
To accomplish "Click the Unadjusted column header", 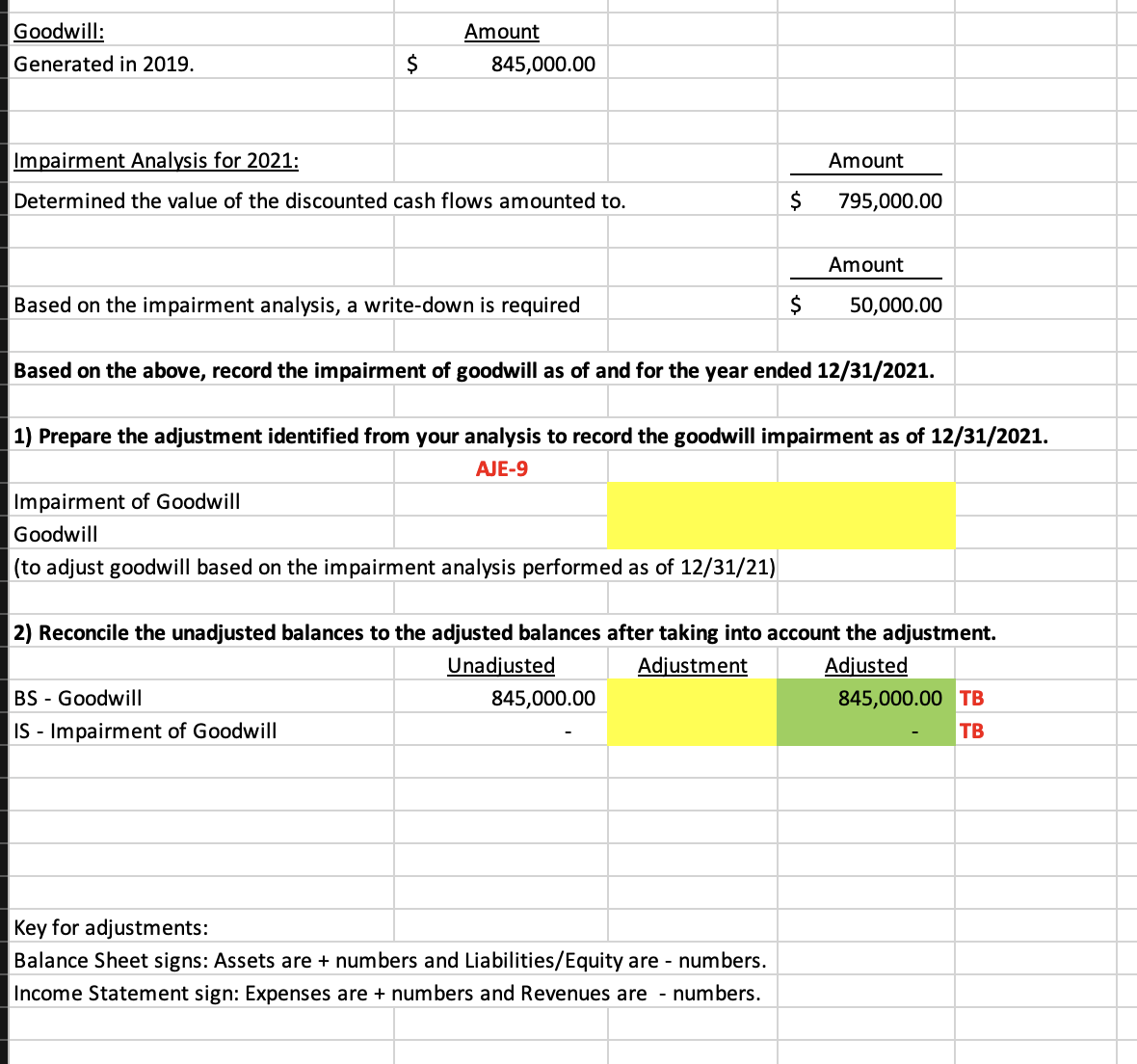I will coord(500,665).
